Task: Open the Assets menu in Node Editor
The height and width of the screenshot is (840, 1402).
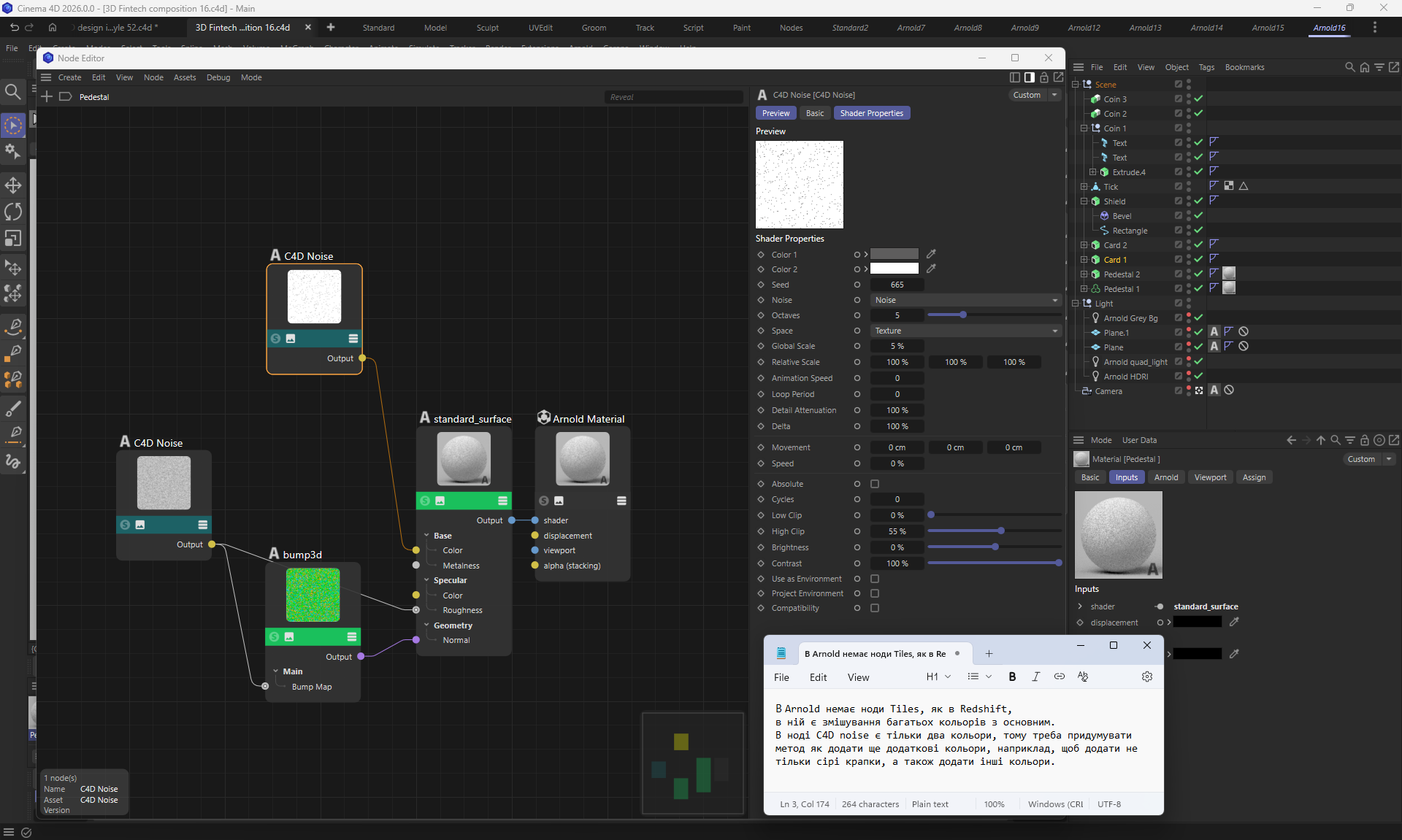Action: [185, 77]
